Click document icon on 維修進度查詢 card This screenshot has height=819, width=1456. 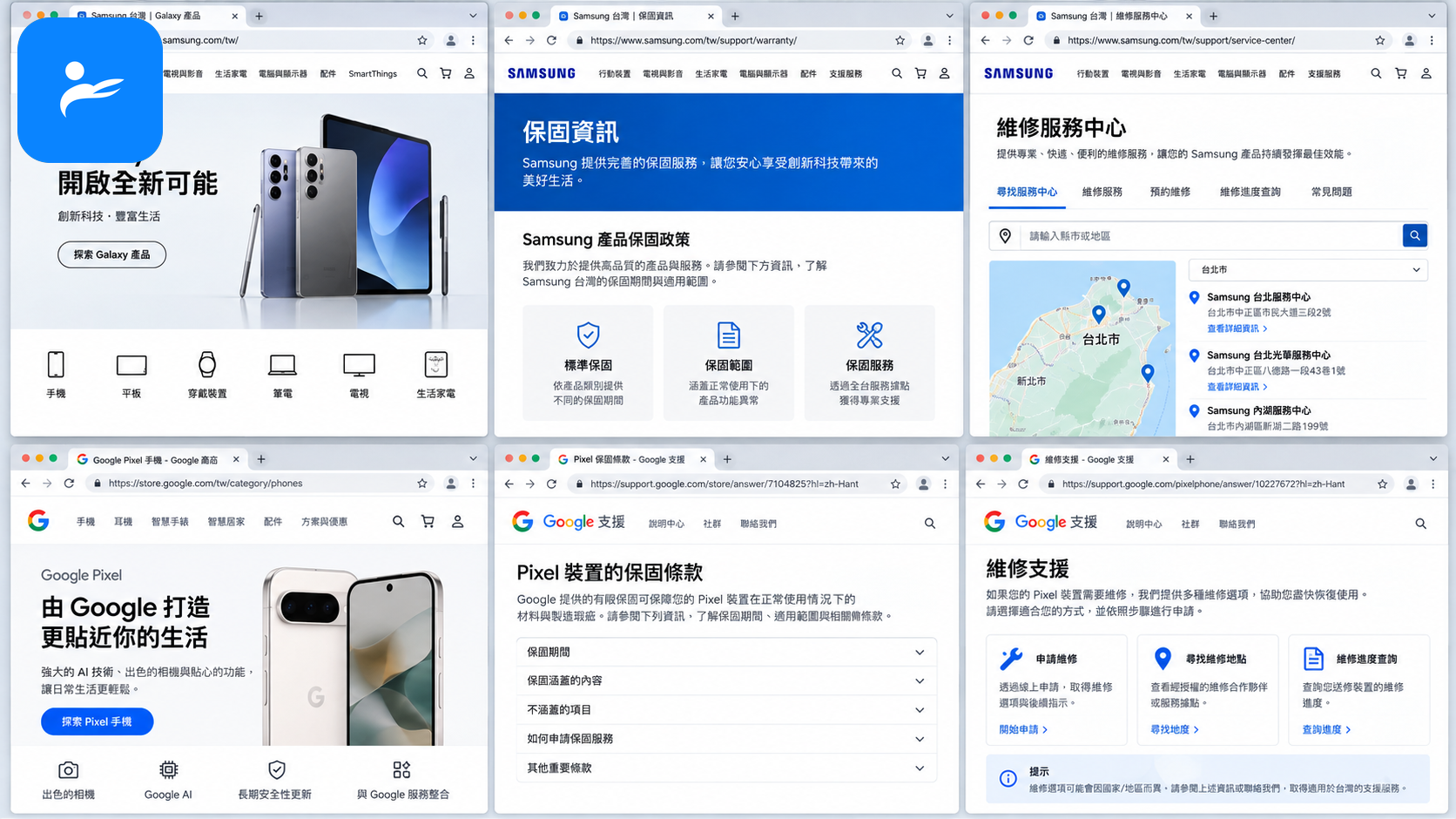click(1313, 659)
